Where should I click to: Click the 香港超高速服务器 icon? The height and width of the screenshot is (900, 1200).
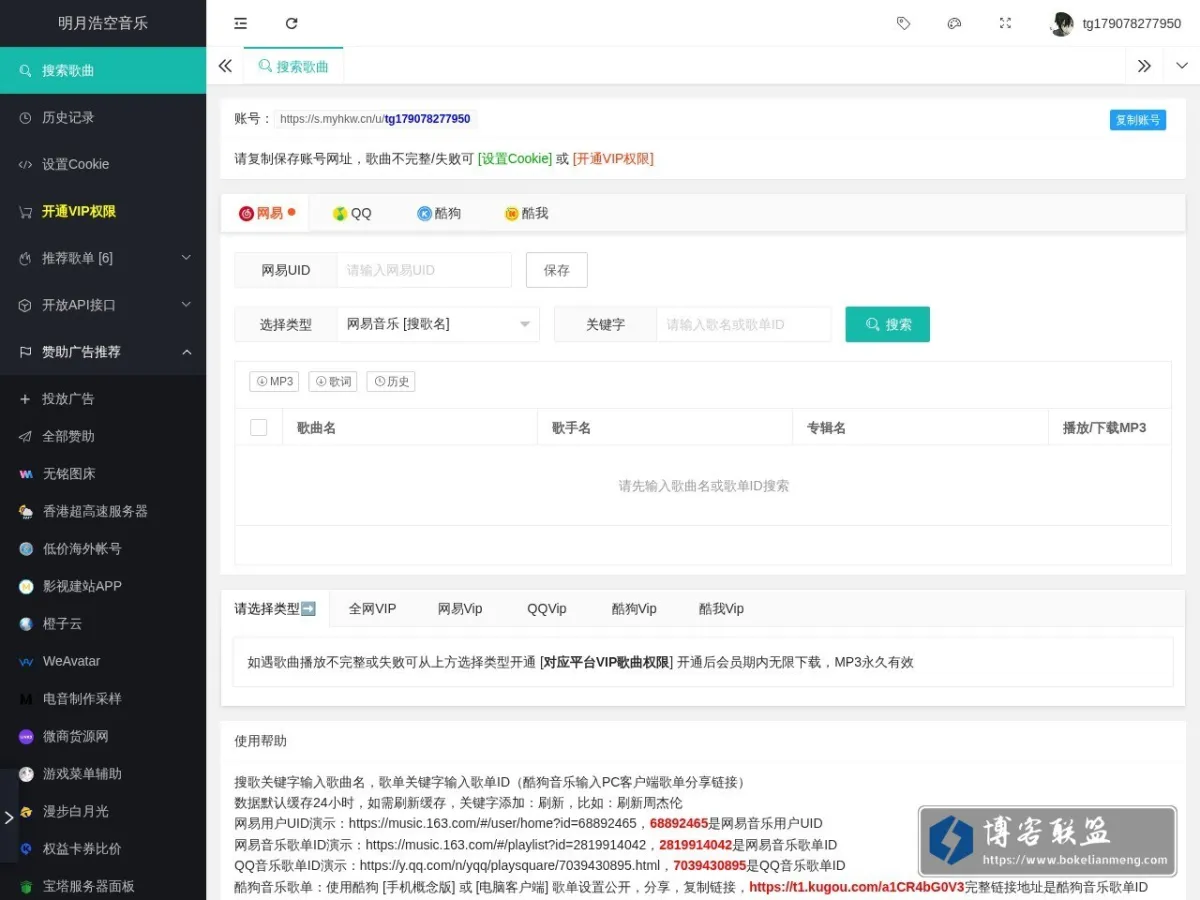(26, 511)
